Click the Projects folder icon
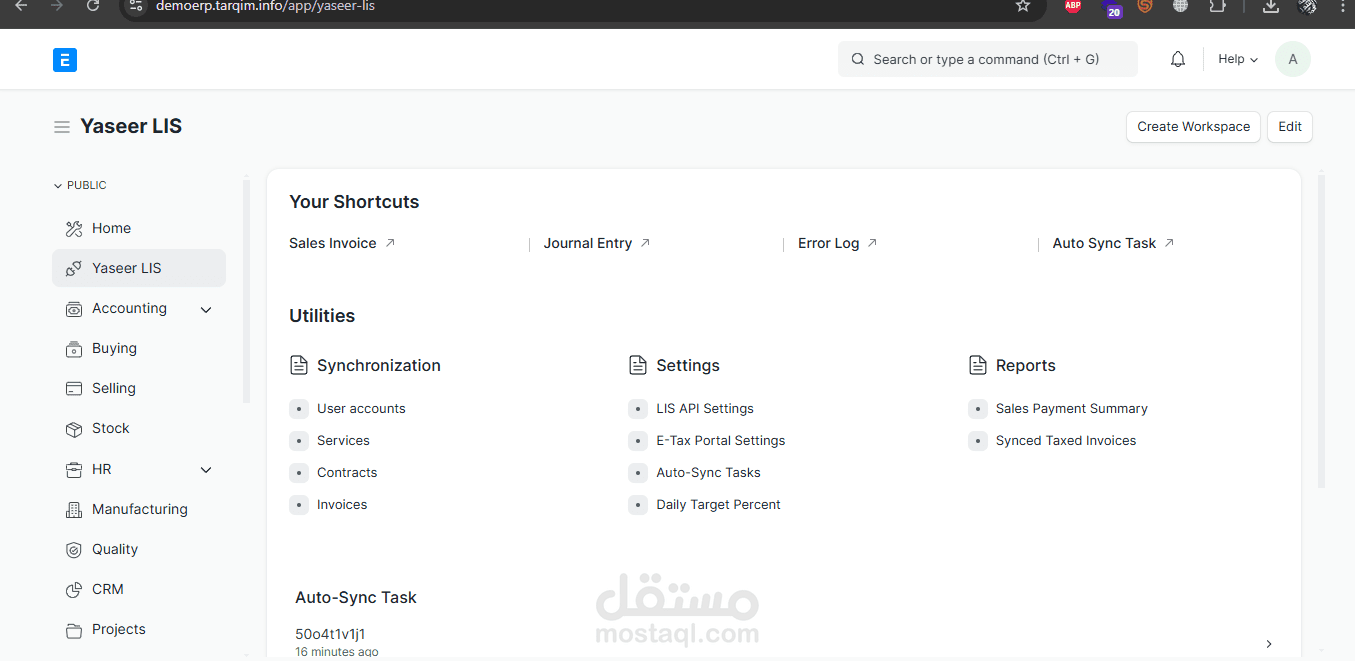This screenshot has width=1355, height=661. coord(74,630)
